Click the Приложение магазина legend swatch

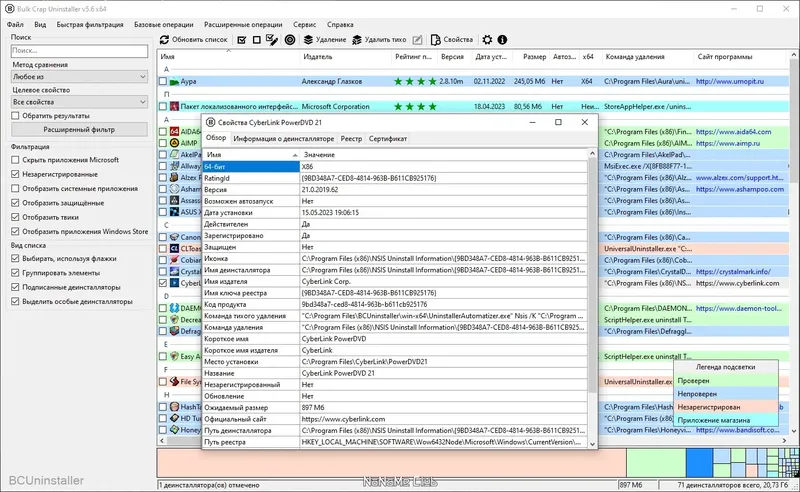(x=726, y=421)
